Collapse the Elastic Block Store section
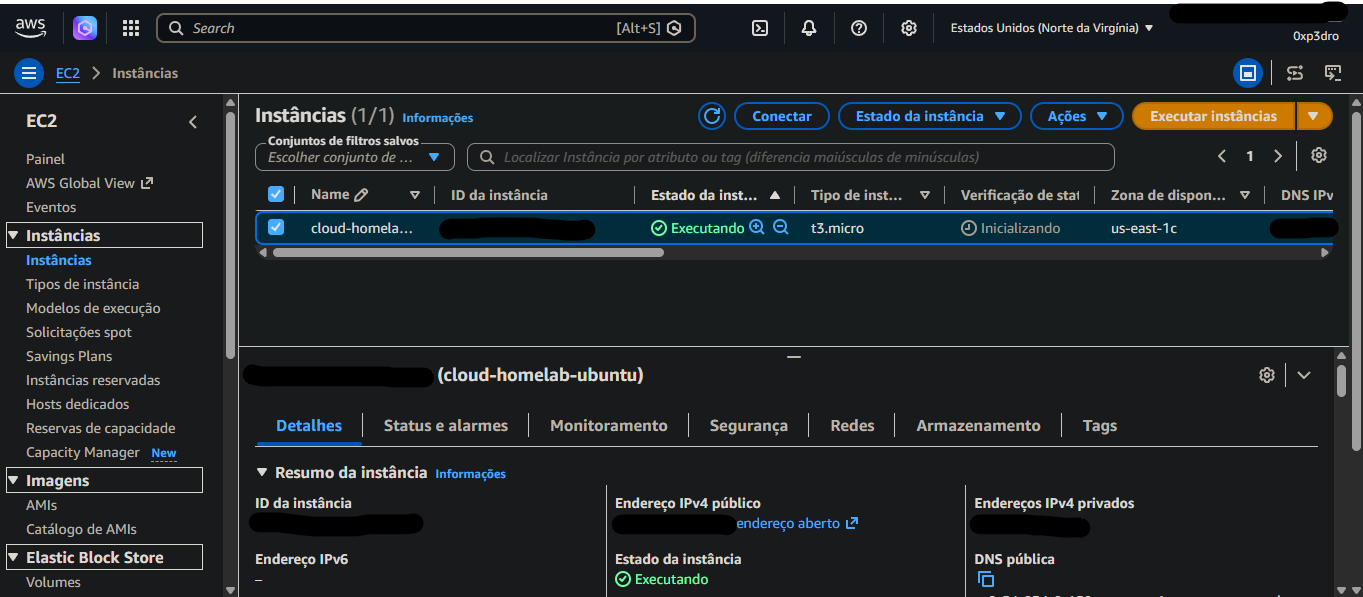Image resolution: width=1363 pixels, height=597 pixels. pos(14,558)
